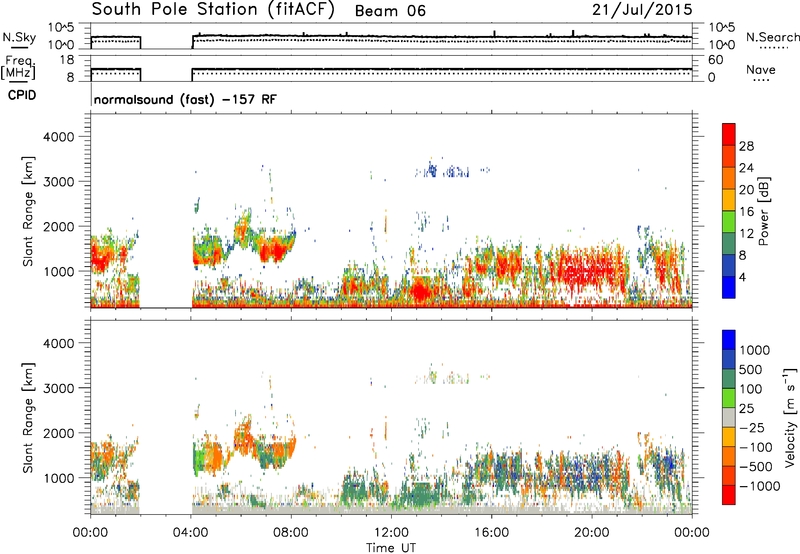Viewport: 800px width, 554px height.
Task: Select the '20:00' time tick label
Action: [x=591, y=533]
